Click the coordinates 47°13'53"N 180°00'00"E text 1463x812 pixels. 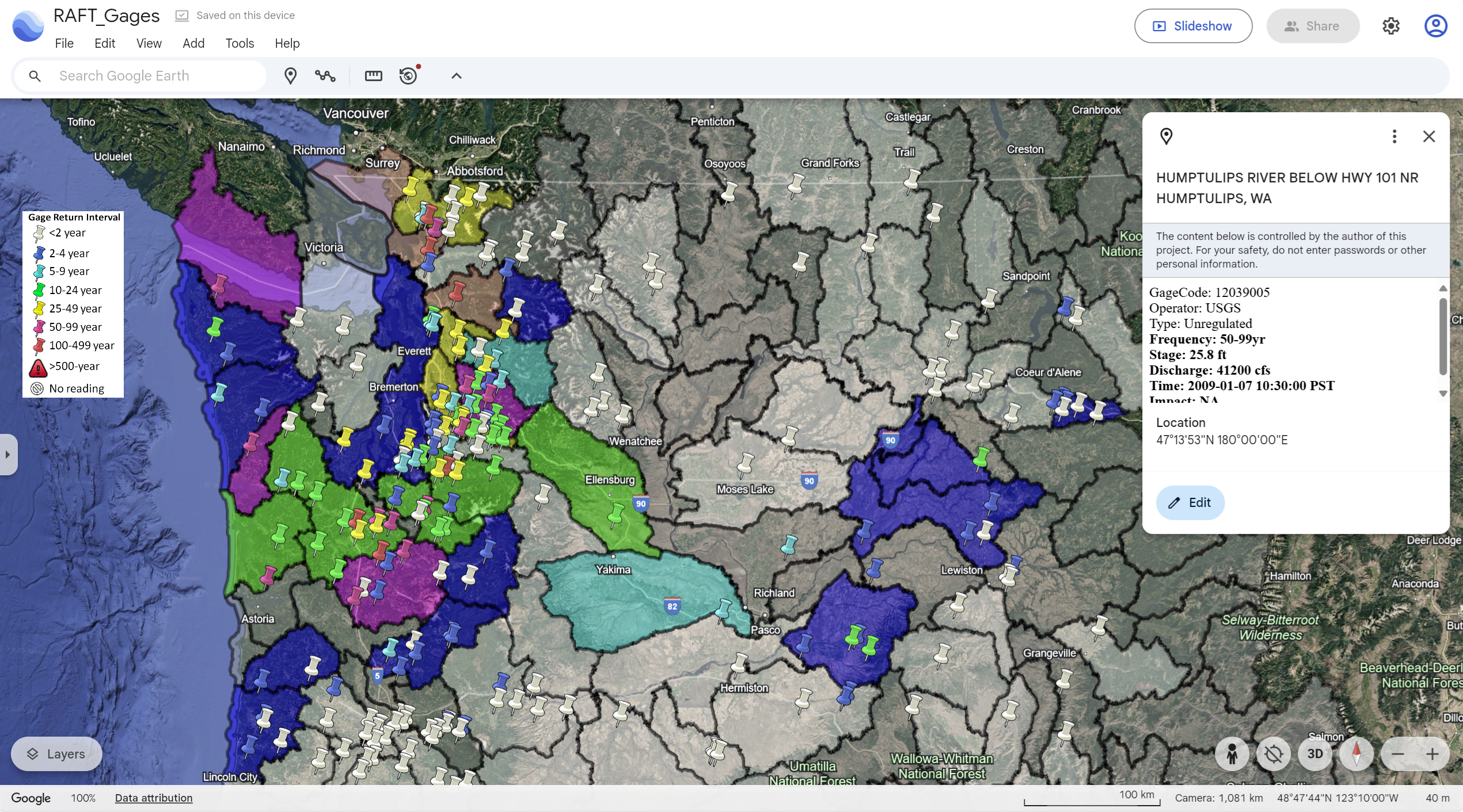point(1222,440)
